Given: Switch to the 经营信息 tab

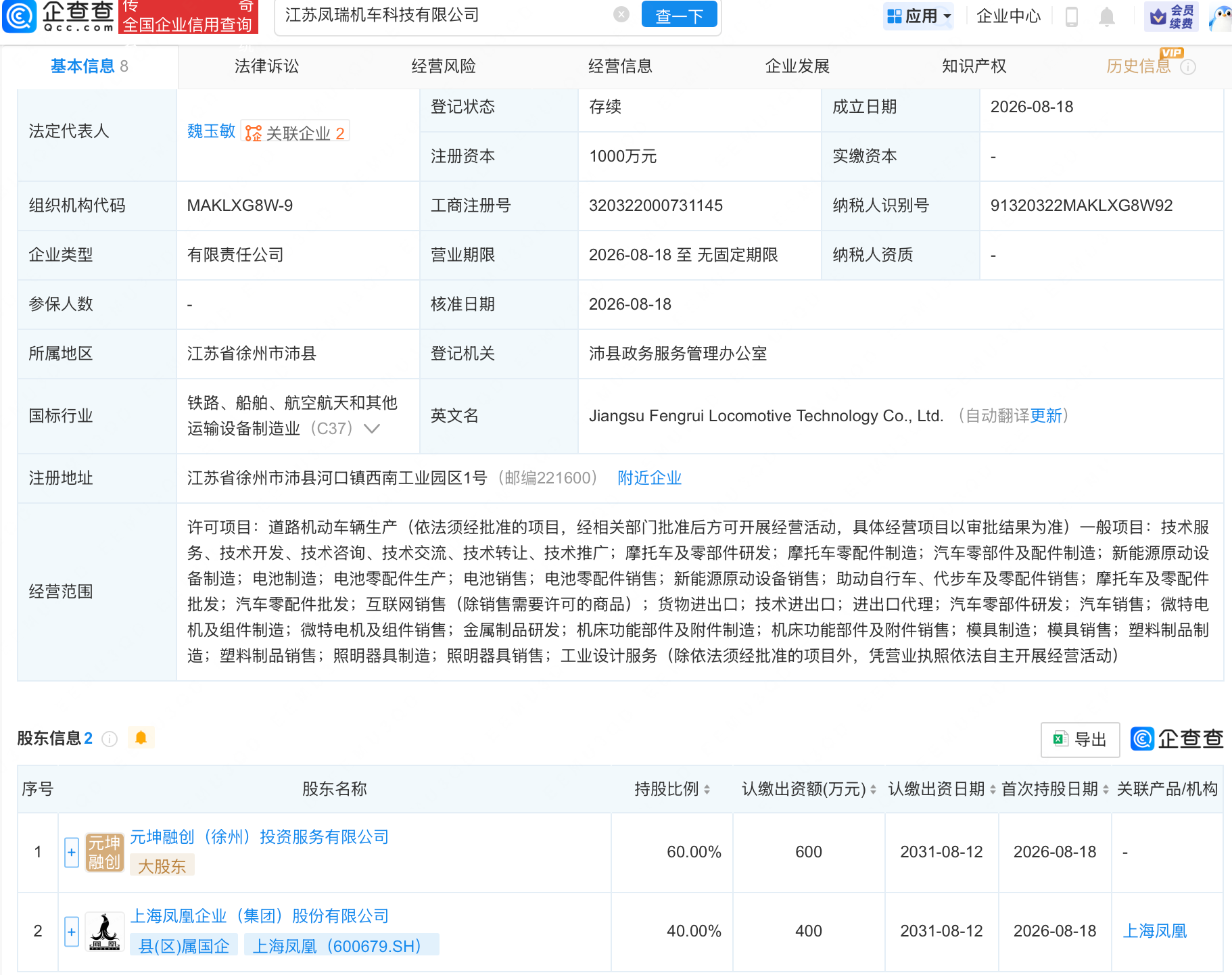Looking at the screenshot, I should [x=620, y=66].
